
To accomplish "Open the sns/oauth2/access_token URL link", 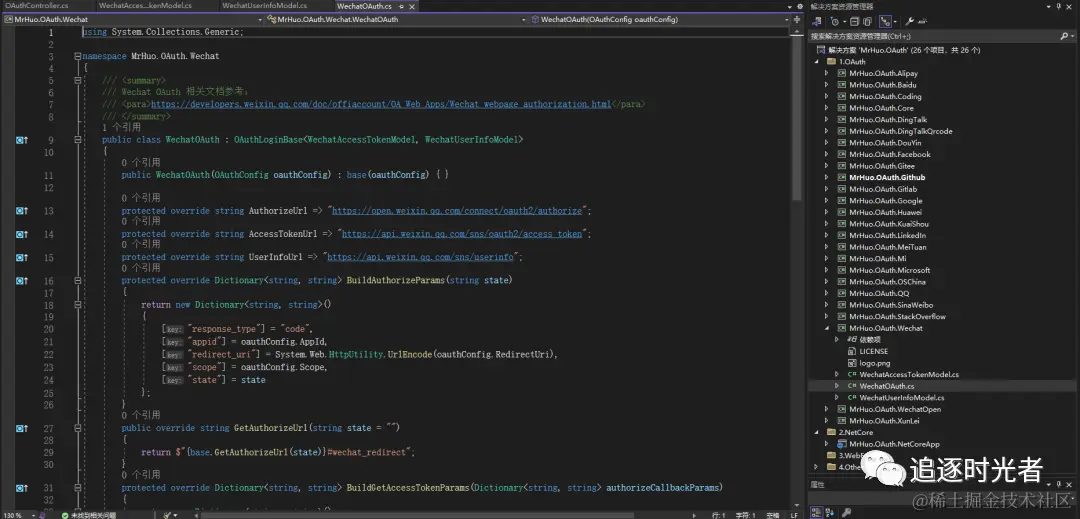I will 462,234.
